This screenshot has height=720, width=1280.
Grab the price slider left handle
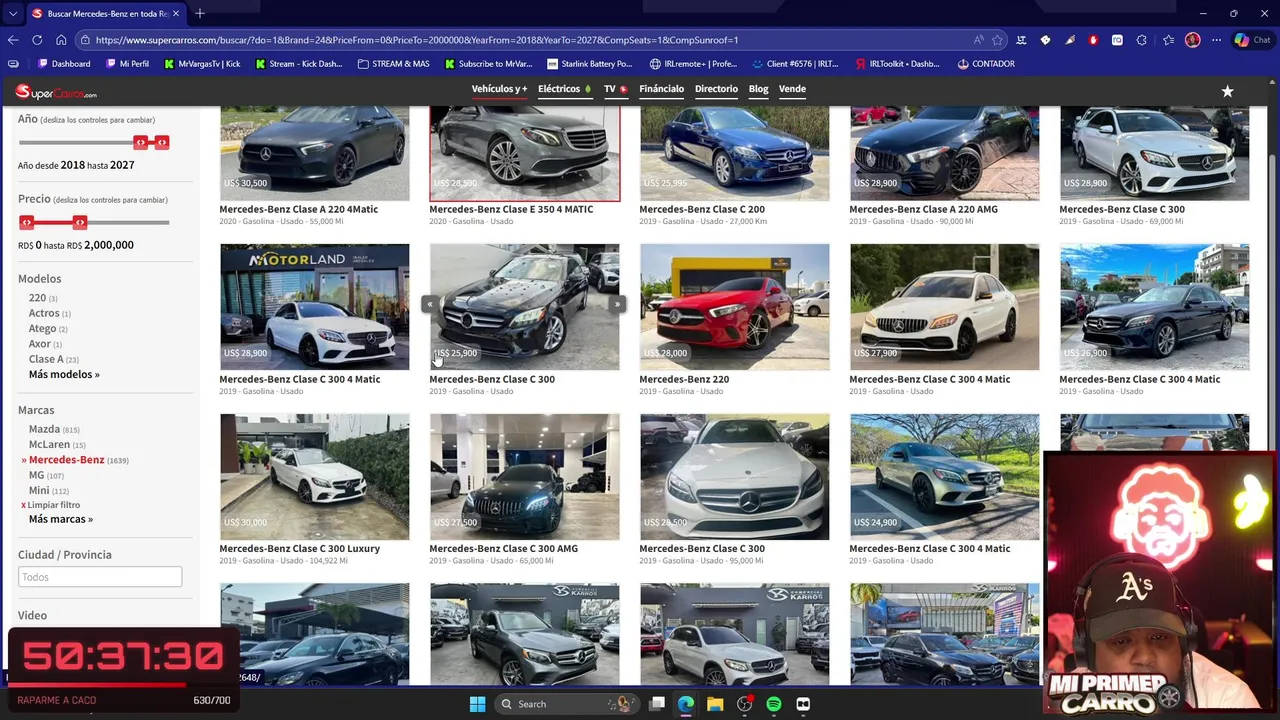pyautogui.click(x=26, y=222)
